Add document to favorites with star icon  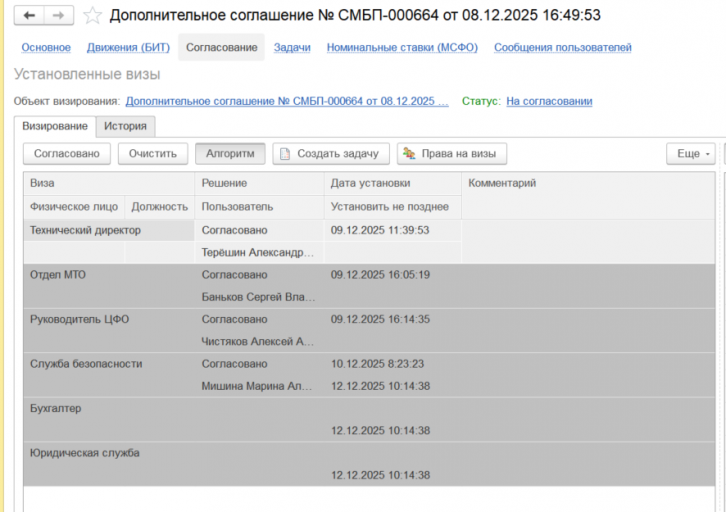92,15
